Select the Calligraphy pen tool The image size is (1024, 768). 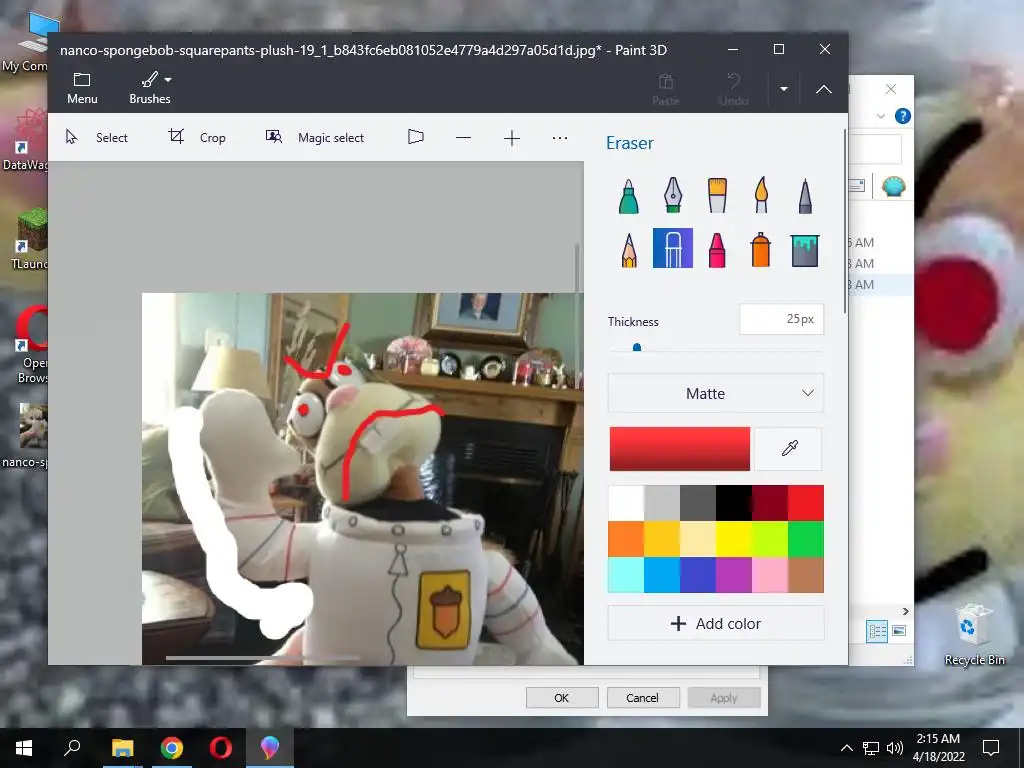tap(673, 196)
